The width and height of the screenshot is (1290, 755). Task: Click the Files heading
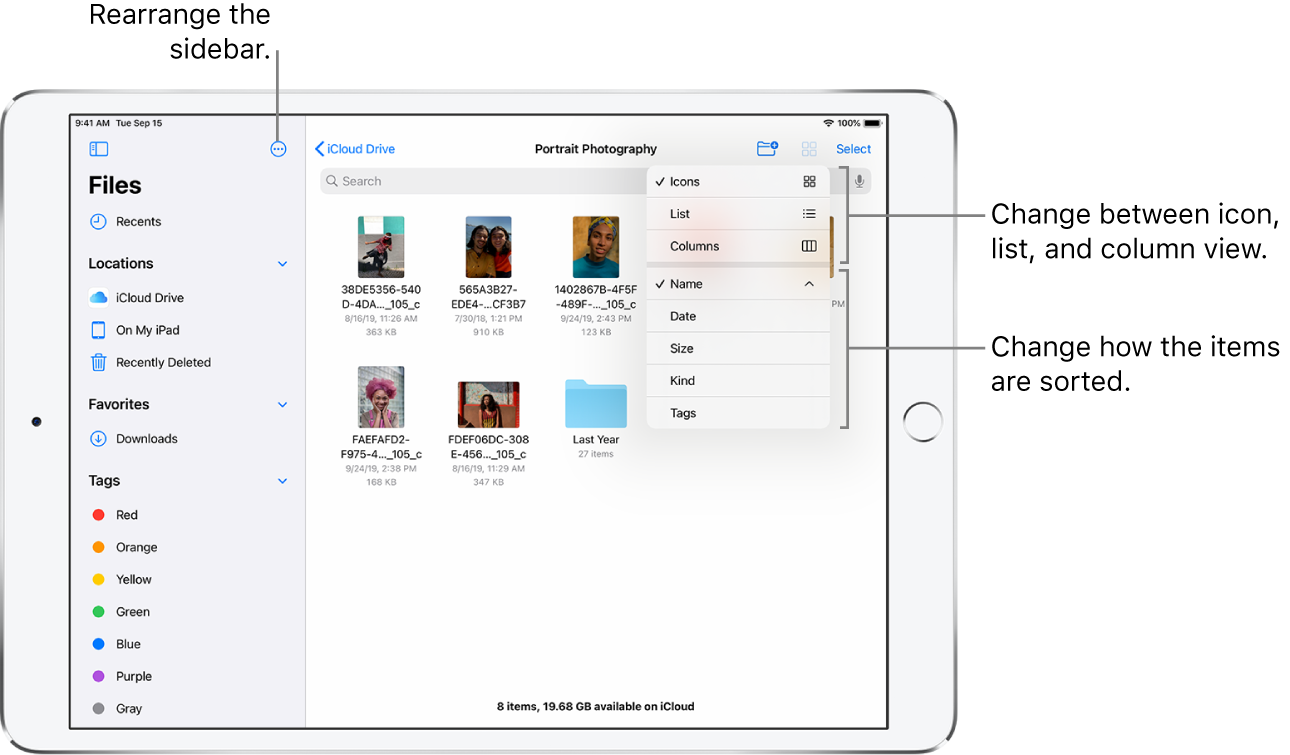115,185
